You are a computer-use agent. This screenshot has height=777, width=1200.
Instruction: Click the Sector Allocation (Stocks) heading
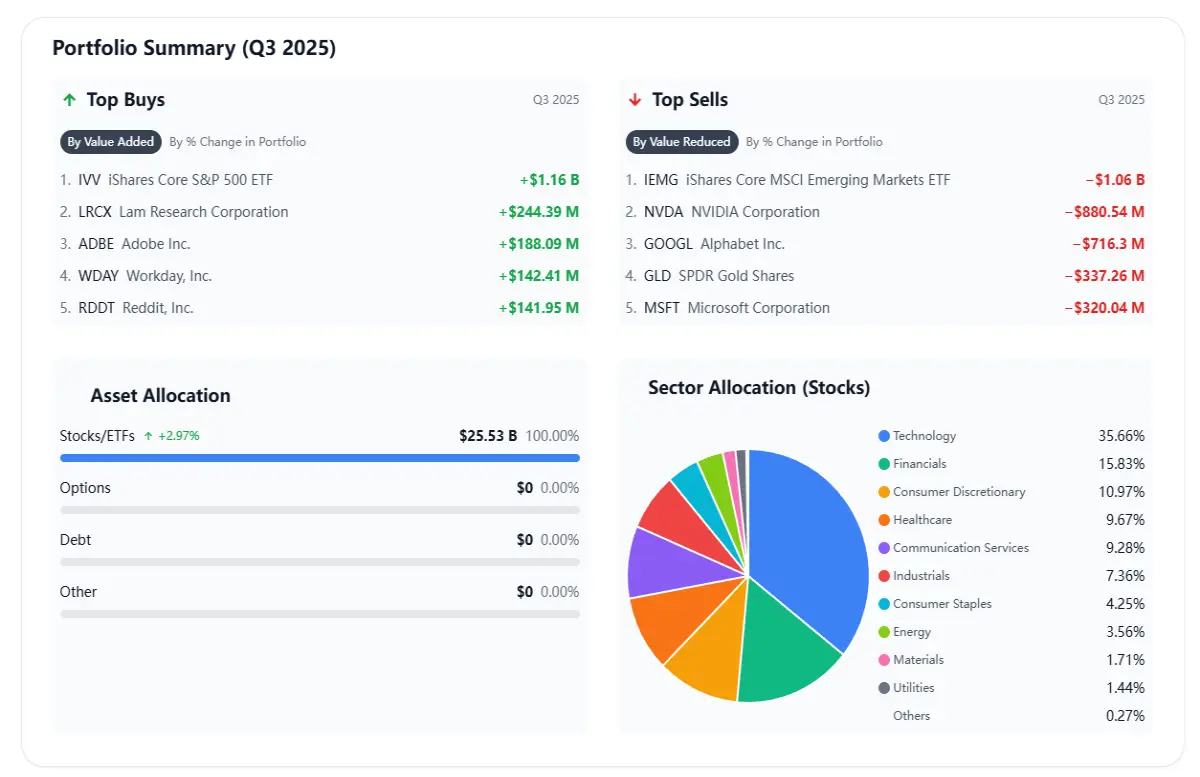[x=759, y=388]
